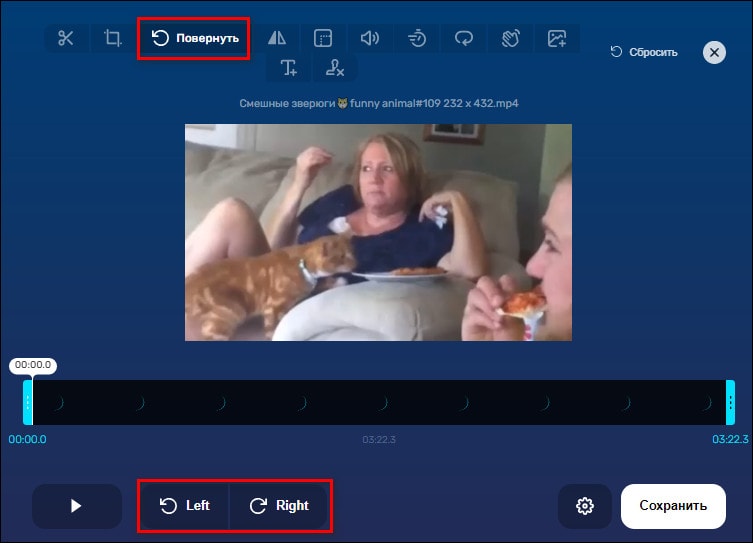Click the video preview frame
The height and width of the screenshot is (543, 753).
pos(378,232)
